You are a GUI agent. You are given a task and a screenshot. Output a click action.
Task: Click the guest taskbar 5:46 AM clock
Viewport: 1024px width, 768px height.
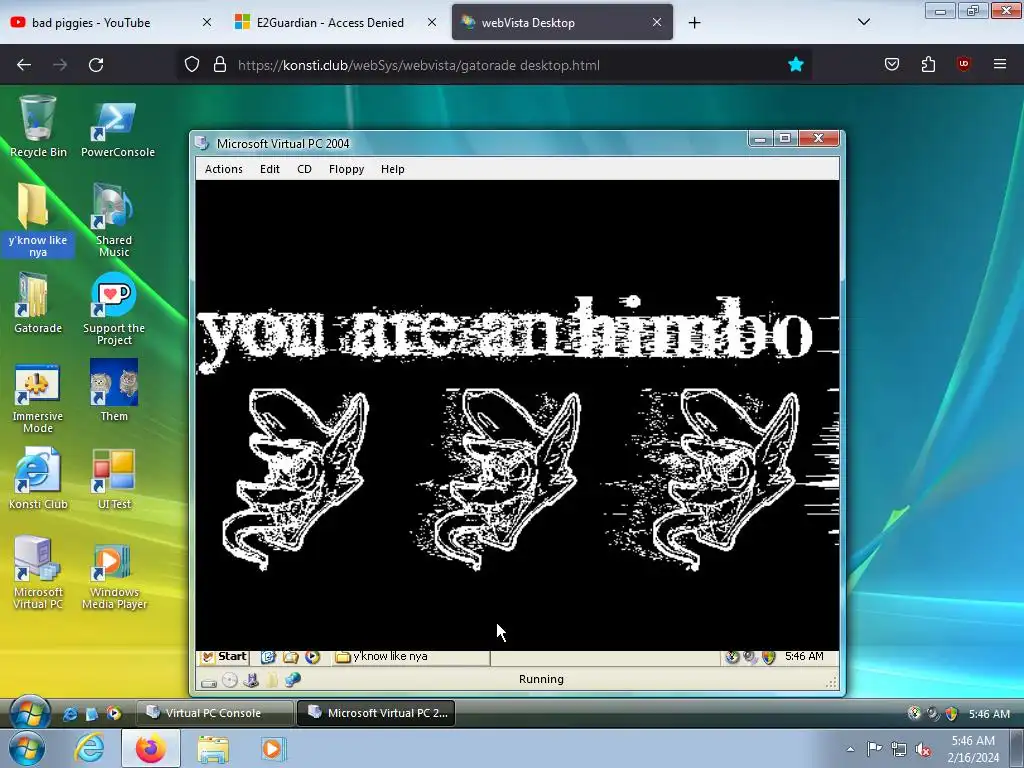804,656
